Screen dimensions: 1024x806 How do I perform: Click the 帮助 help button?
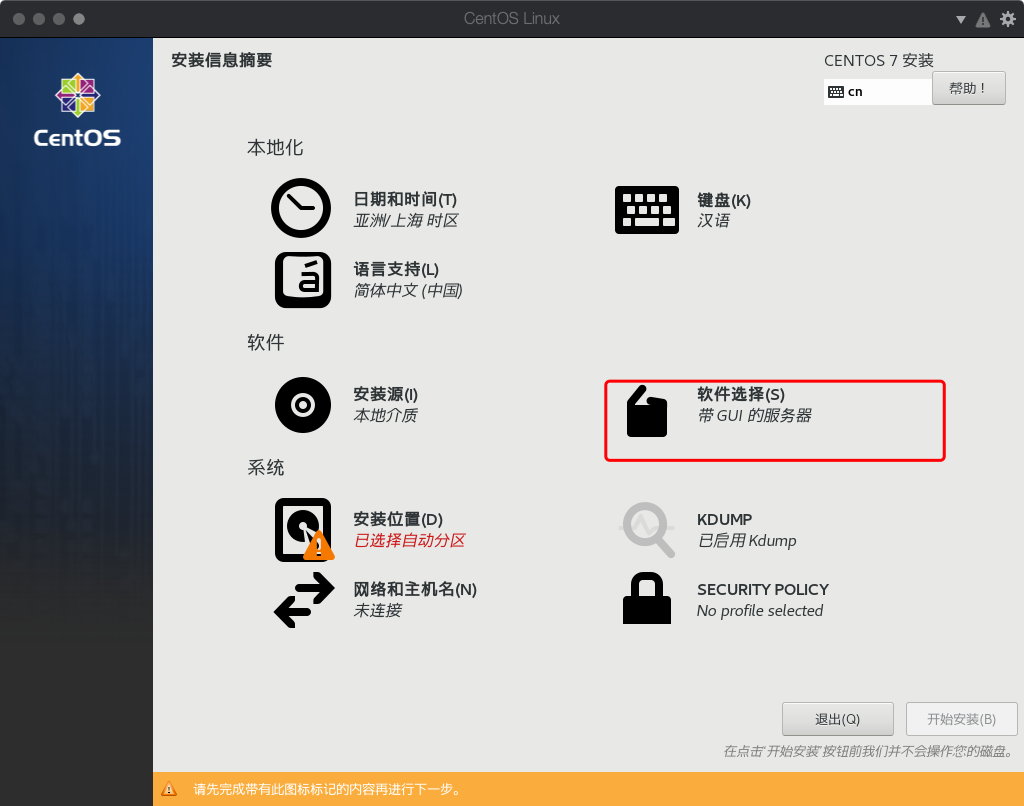(x=968, y=88)
